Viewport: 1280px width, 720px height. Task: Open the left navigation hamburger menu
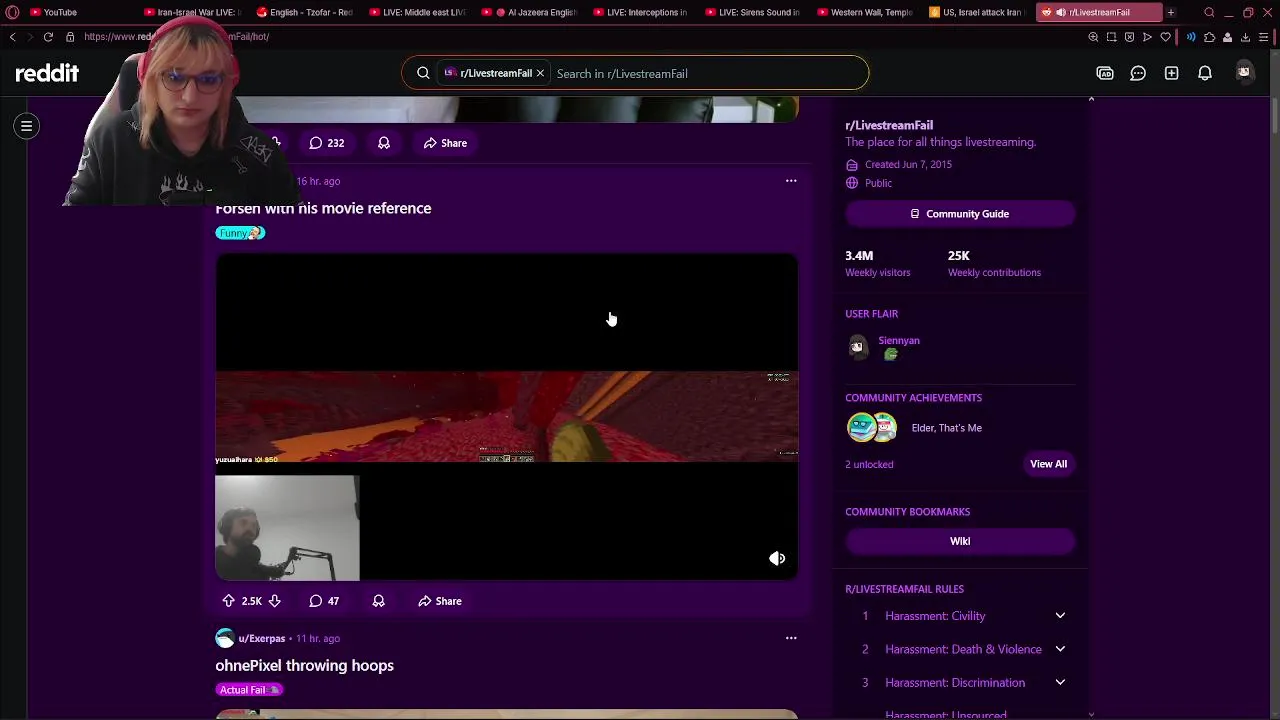coord(27,126)
